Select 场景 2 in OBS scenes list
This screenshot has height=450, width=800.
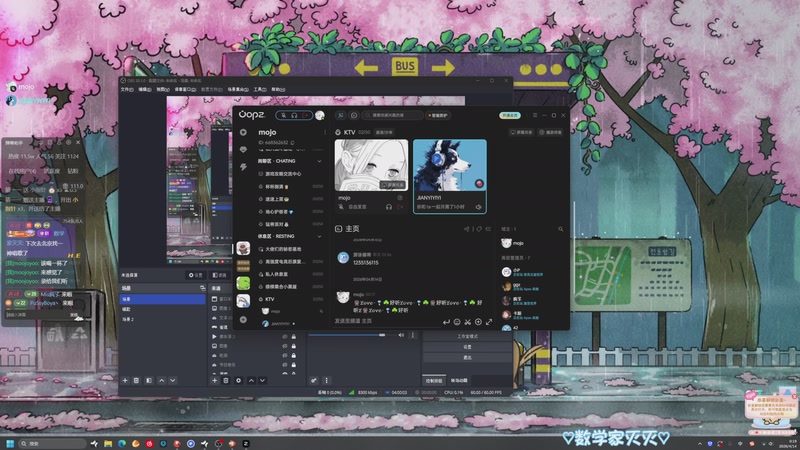(162, 319)
